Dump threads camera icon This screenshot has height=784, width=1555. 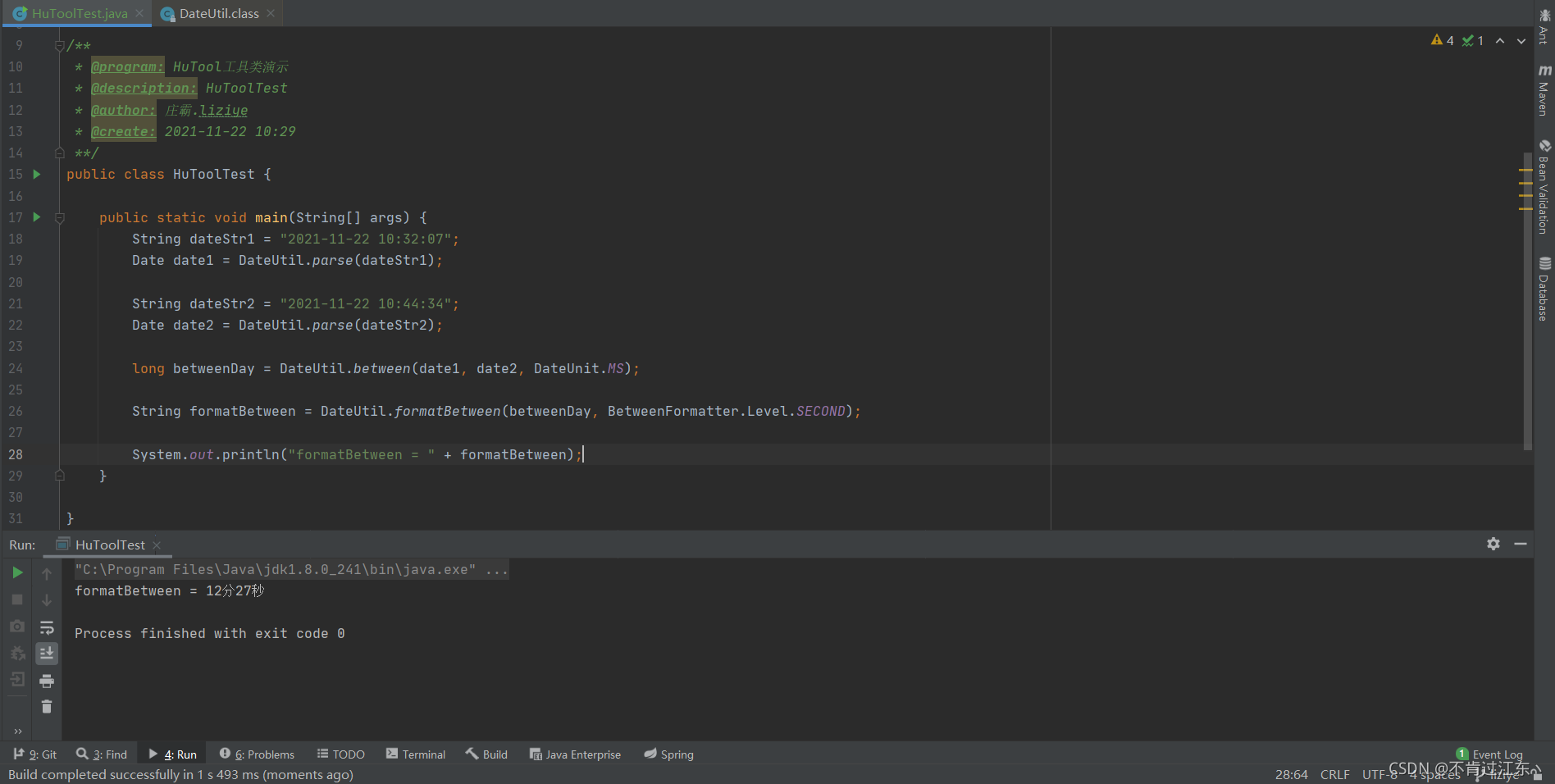click(x=17, y=627)
